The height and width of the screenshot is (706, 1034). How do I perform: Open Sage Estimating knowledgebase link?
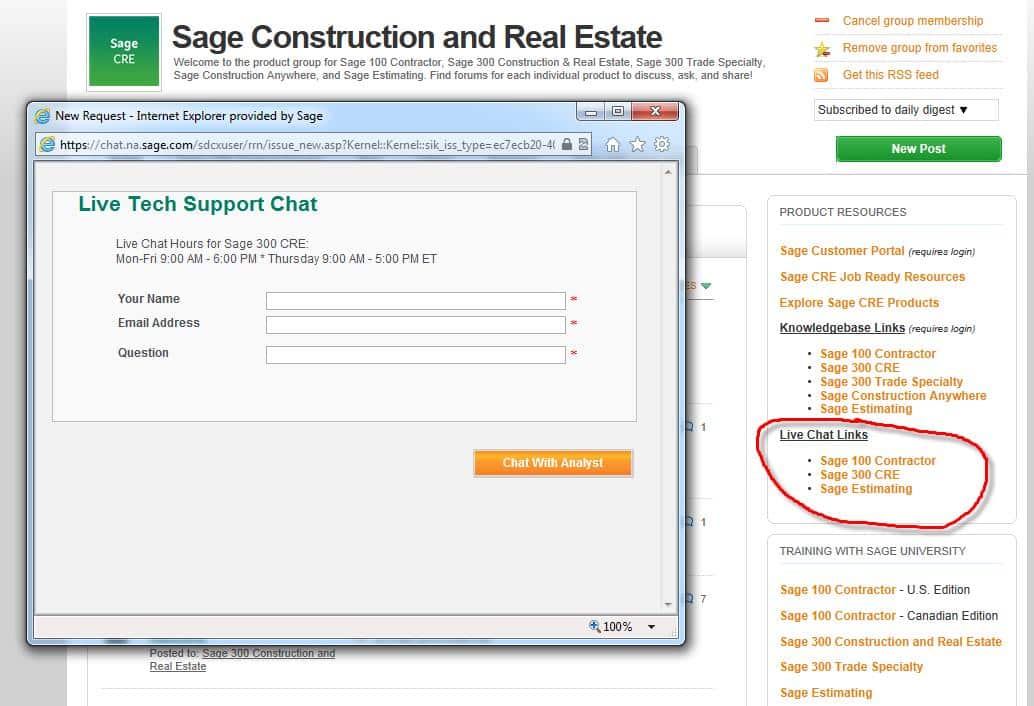tap(867, 409)
